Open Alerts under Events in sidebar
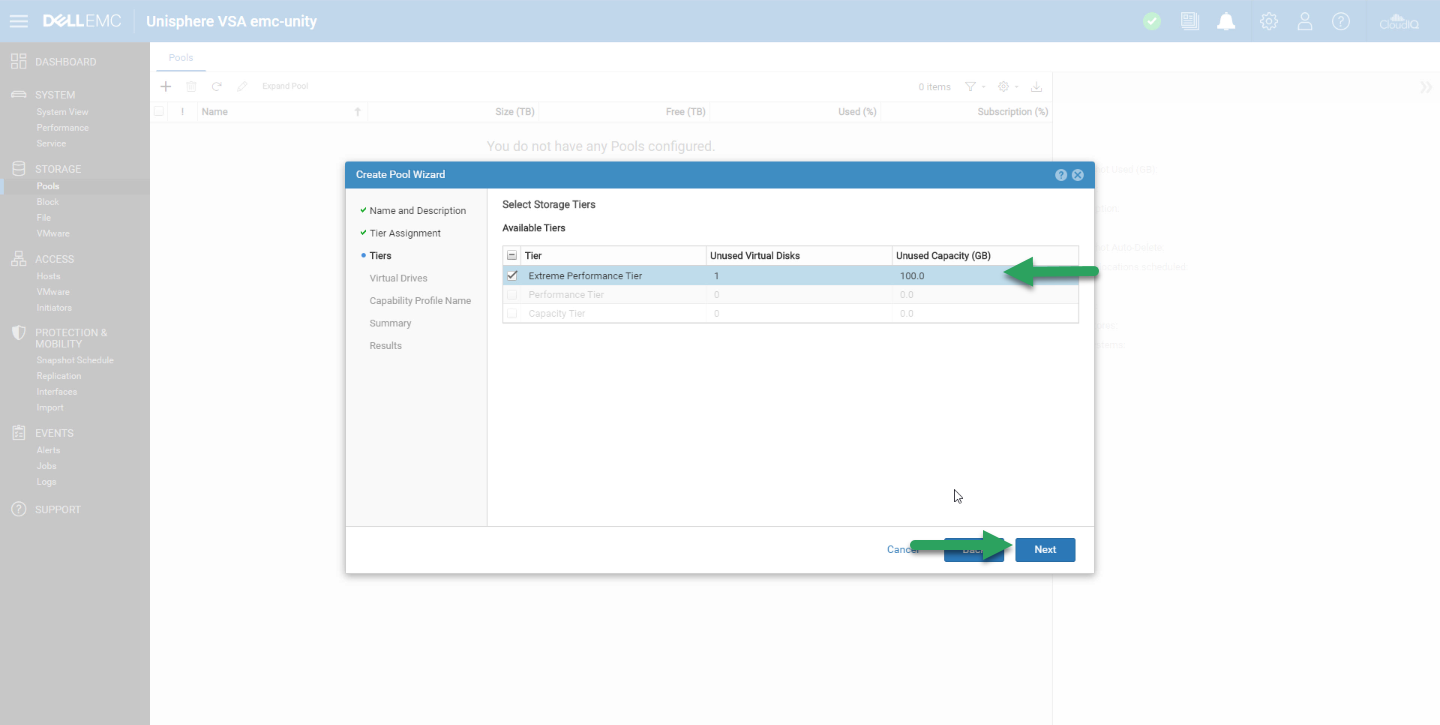 point(48,450)
